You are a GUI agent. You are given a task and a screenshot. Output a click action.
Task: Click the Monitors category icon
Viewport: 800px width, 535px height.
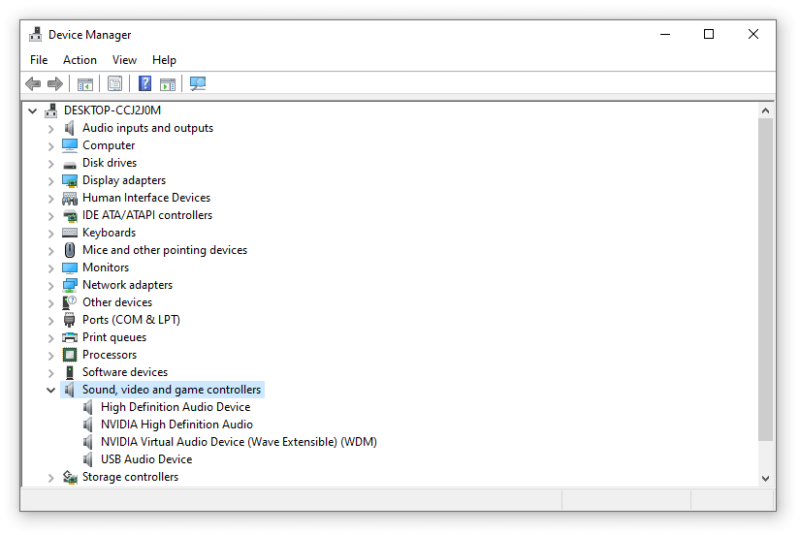69,268
